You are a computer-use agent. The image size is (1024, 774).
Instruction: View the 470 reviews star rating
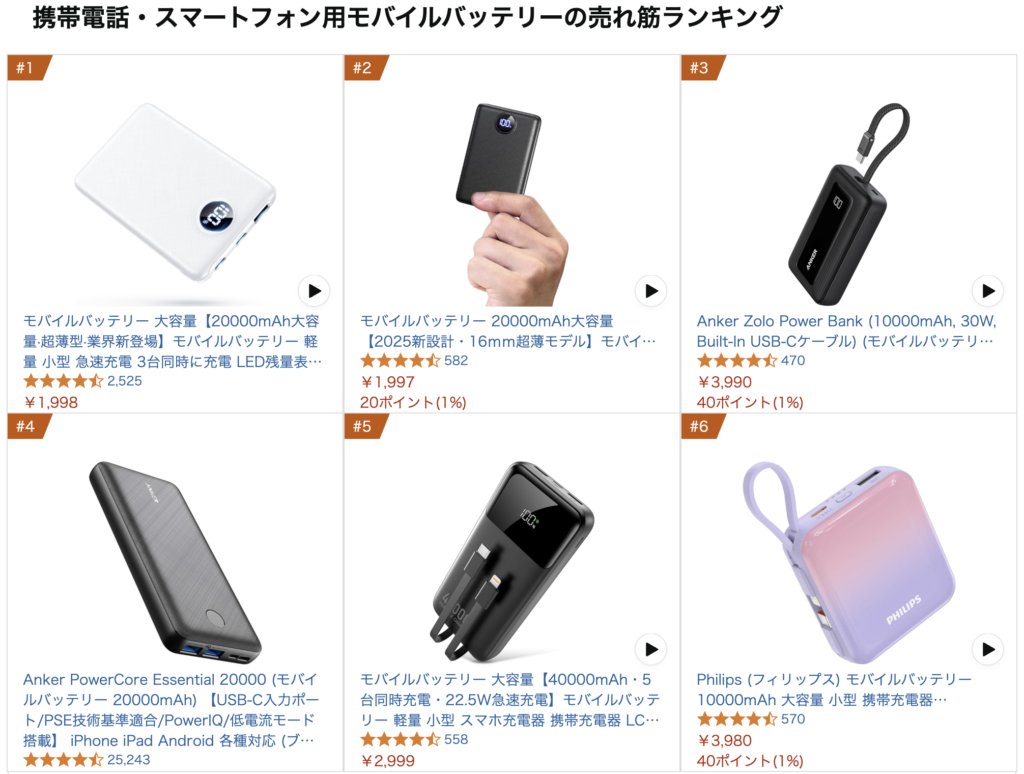pos(737,361)
